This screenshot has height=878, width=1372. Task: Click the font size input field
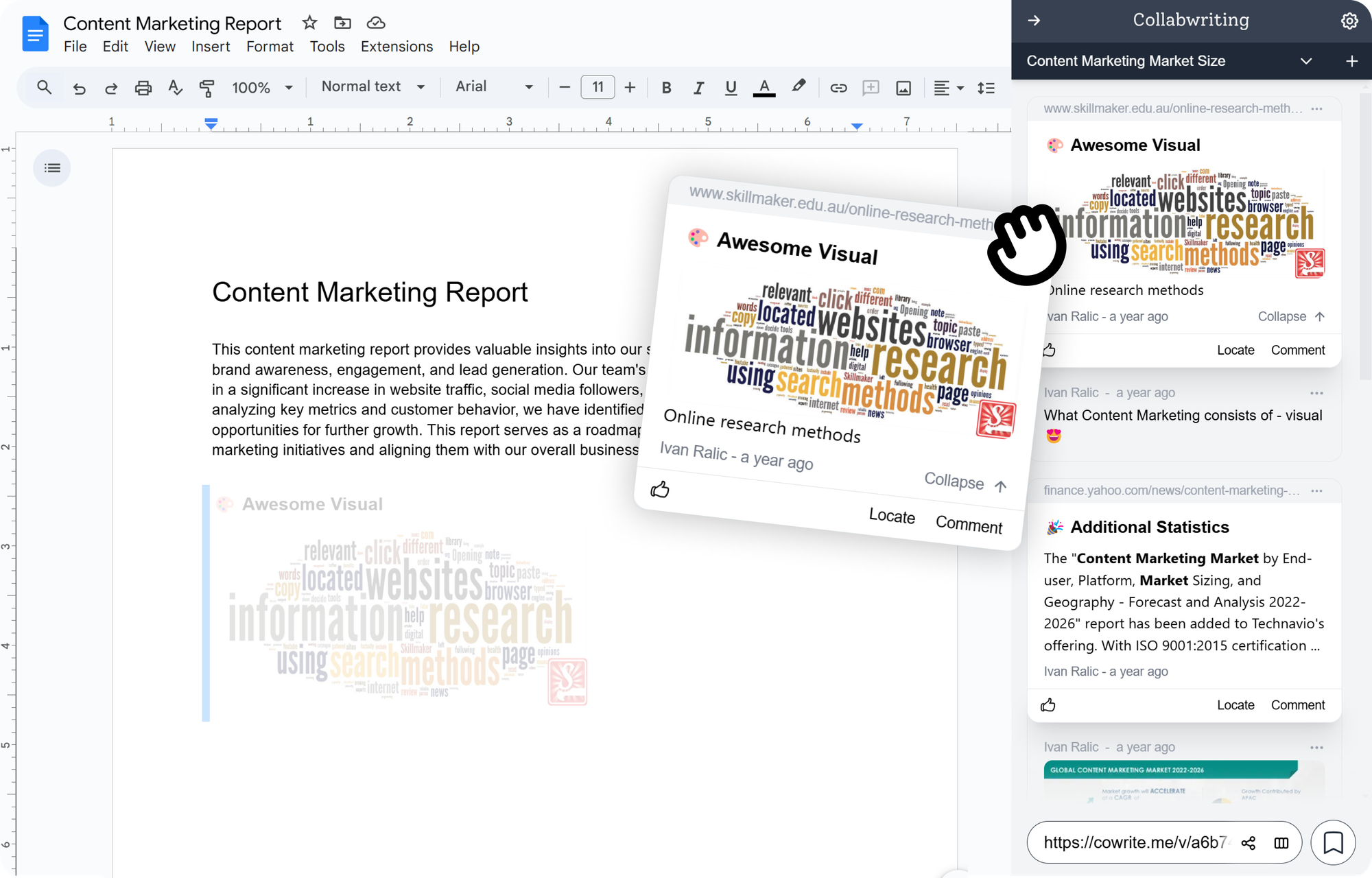pyautogui.click(x=598, y=87)
